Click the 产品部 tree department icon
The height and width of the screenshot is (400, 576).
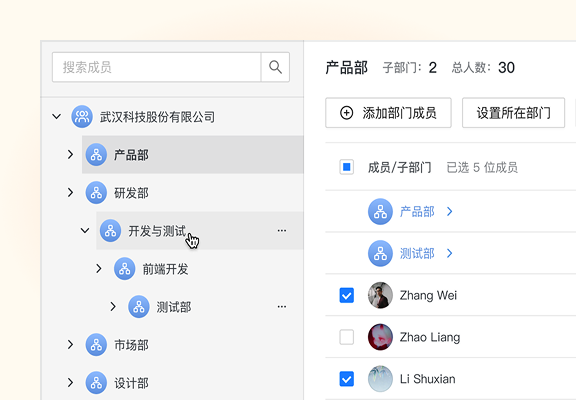96,155
